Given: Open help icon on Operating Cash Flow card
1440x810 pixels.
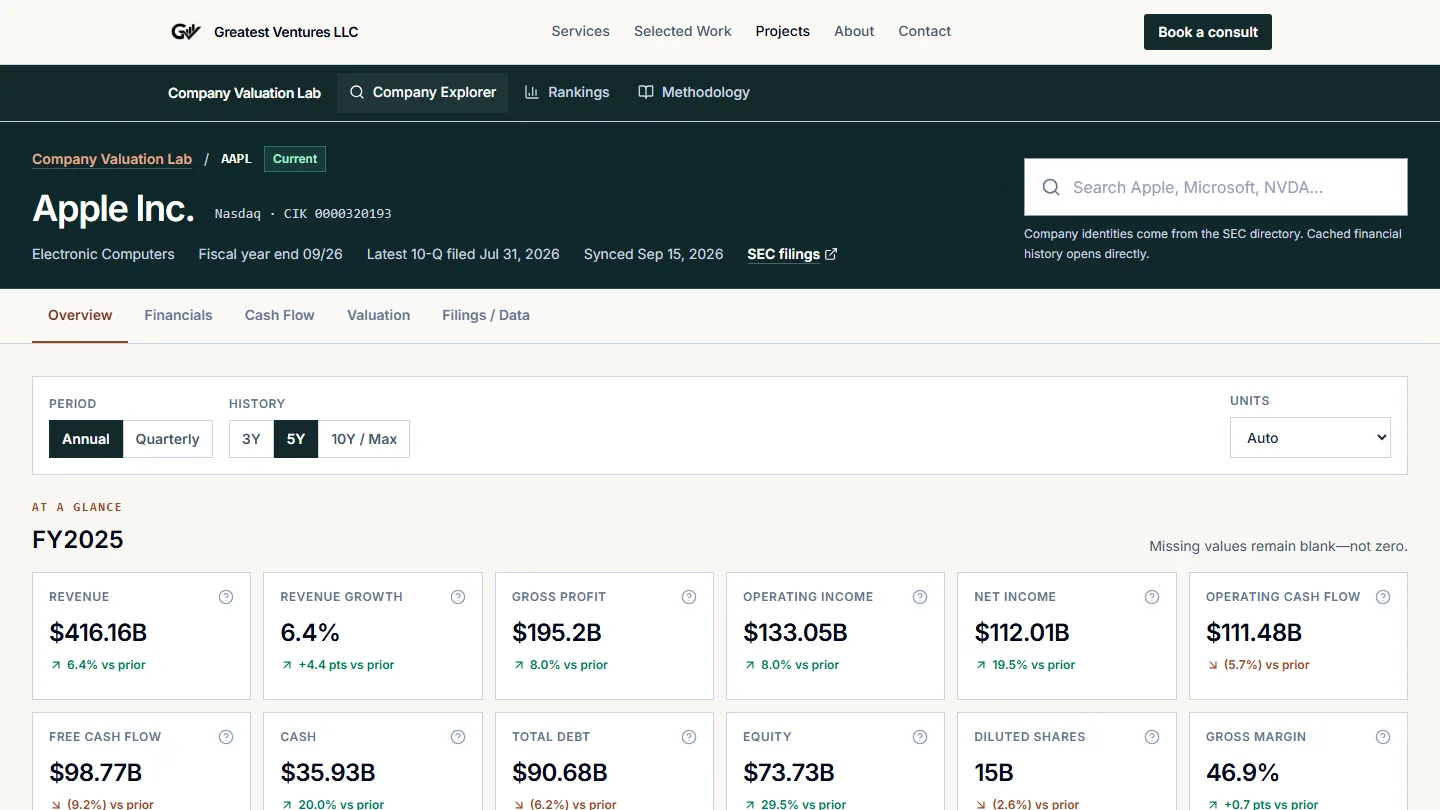Looking at the screenshot, I should point(1383,597).
